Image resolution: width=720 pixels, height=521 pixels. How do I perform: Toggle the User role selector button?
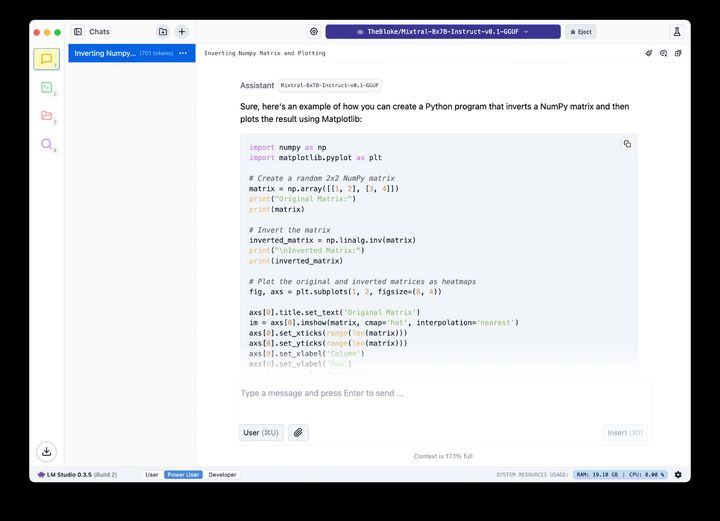point(261,433)
